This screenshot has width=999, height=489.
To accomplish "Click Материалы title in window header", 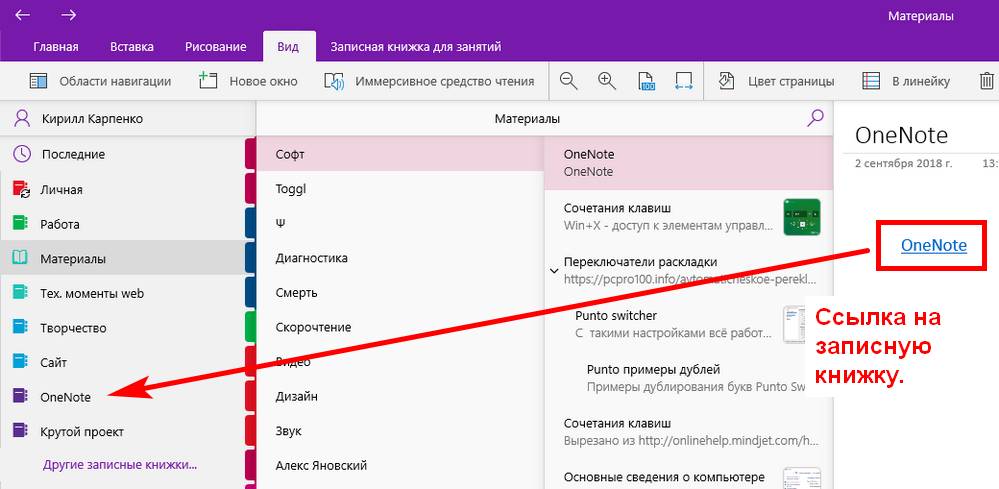I will click(x=921, y=16).
